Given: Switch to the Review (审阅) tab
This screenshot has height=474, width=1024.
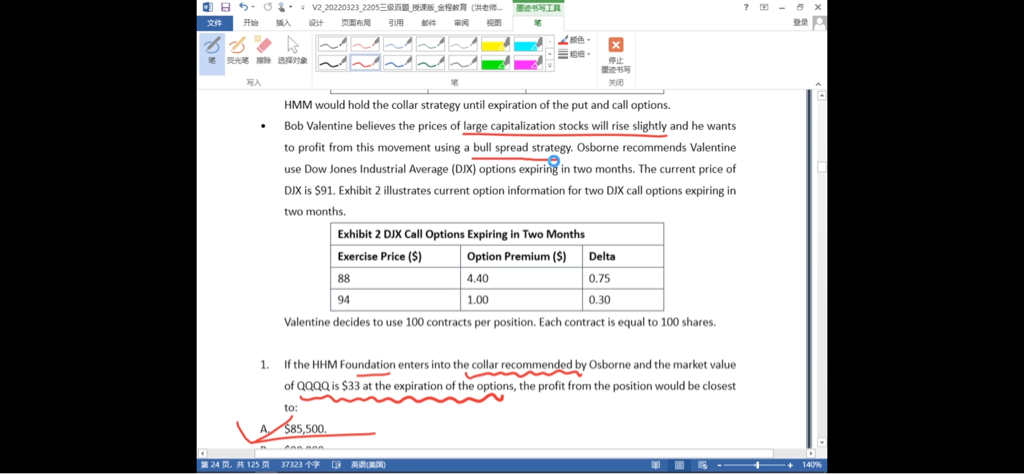Looking at the screenshot, I should 462,23.
